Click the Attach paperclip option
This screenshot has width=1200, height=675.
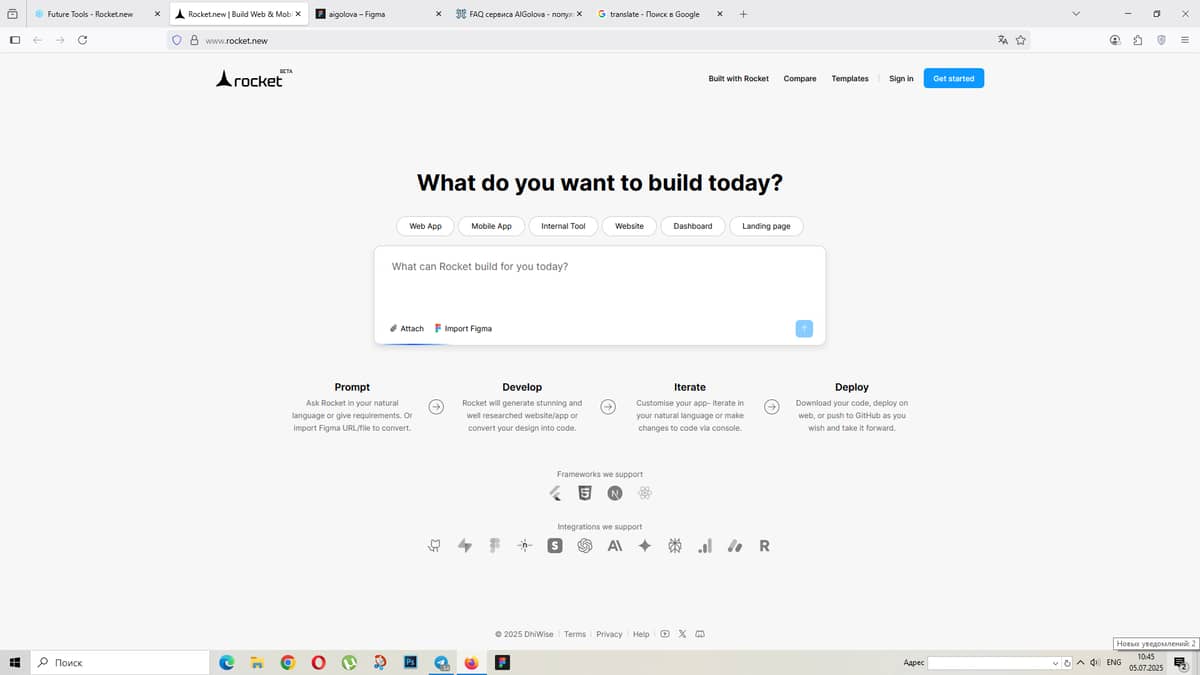tap(407, 328)
